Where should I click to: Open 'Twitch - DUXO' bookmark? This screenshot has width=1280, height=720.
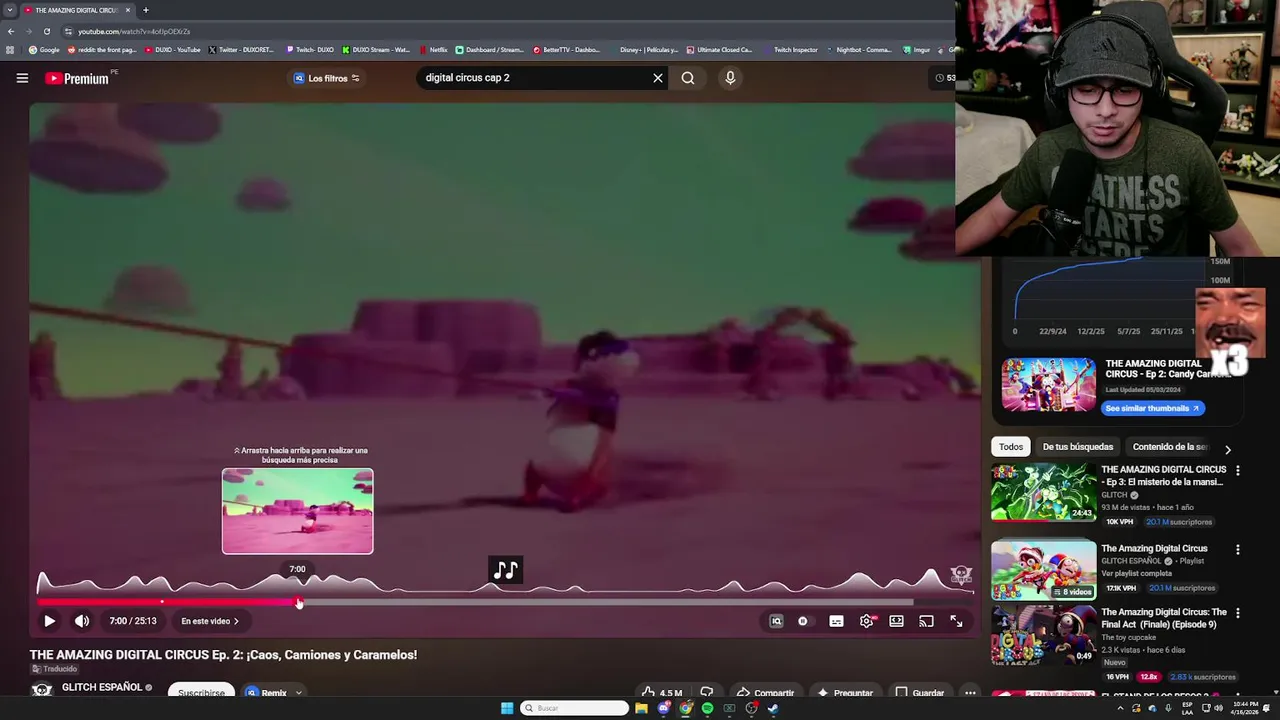point(310,49)
